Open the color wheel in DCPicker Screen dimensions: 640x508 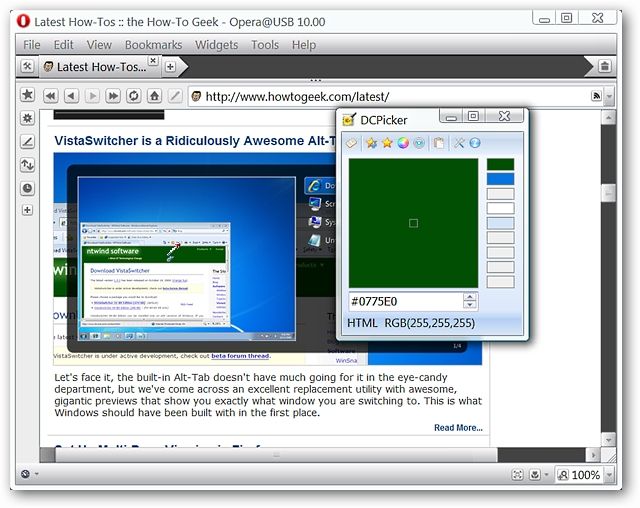403,143
